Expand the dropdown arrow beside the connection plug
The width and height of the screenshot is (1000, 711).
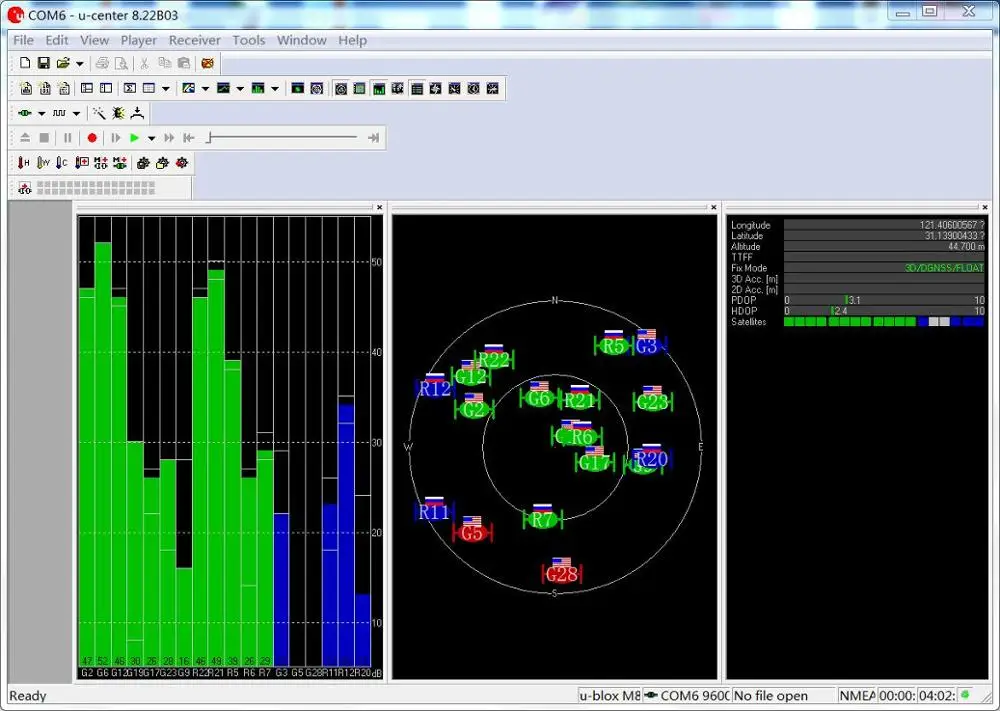[x=41, y=114]
